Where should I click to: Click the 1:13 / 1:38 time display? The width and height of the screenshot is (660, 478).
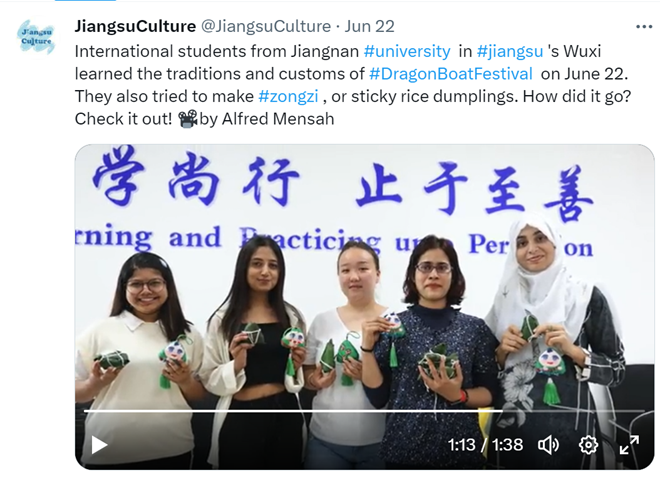485,445
